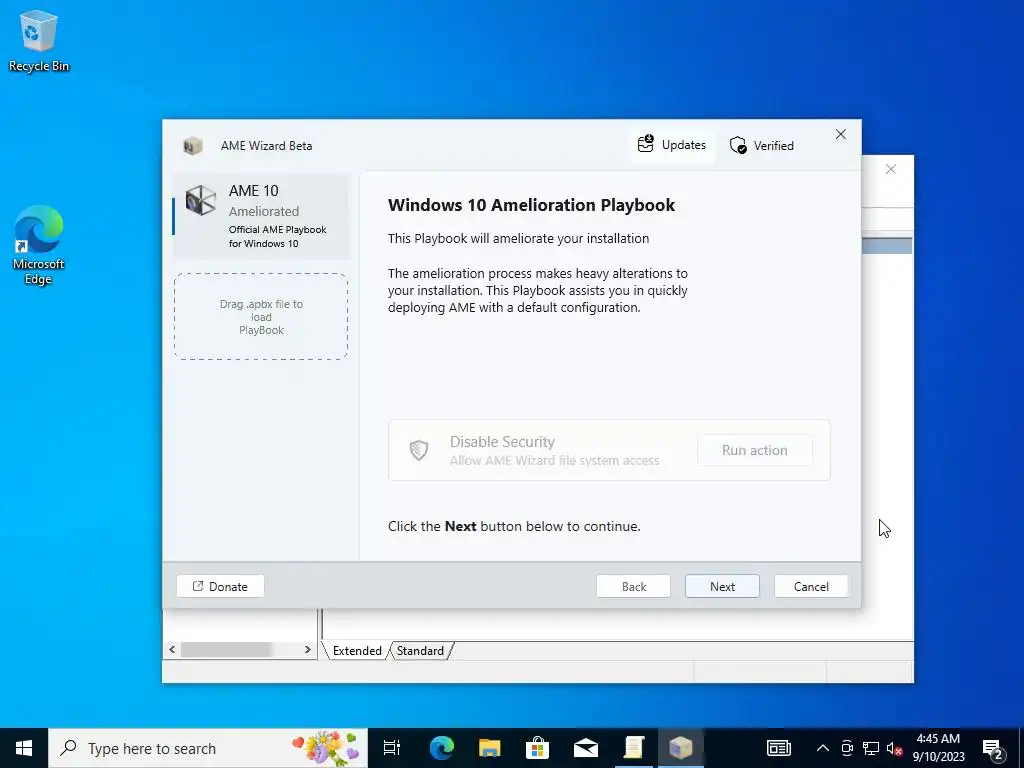The width and height of the screenshot is (1024, 768).
Task: Open the Windows Start menu
Action: pyautogui.click(x=24, y=748)
